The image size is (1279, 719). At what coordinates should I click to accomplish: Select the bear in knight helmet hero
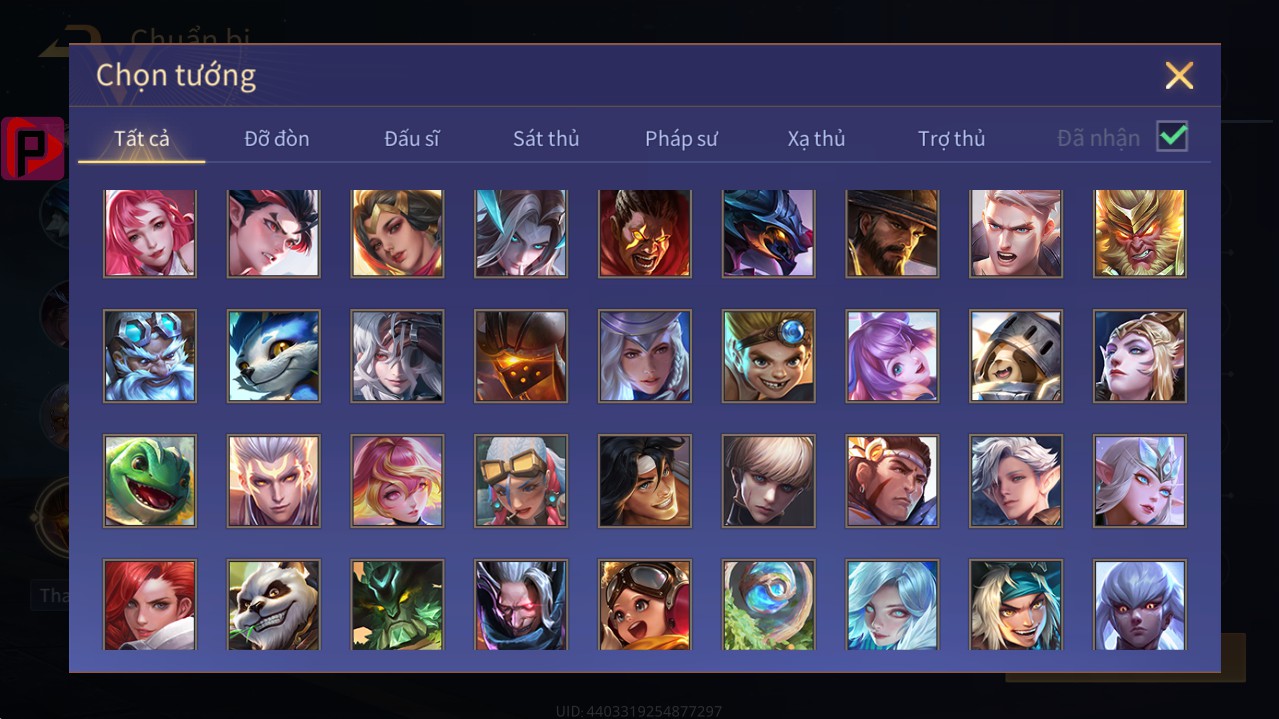click(x=1016, y=356)
